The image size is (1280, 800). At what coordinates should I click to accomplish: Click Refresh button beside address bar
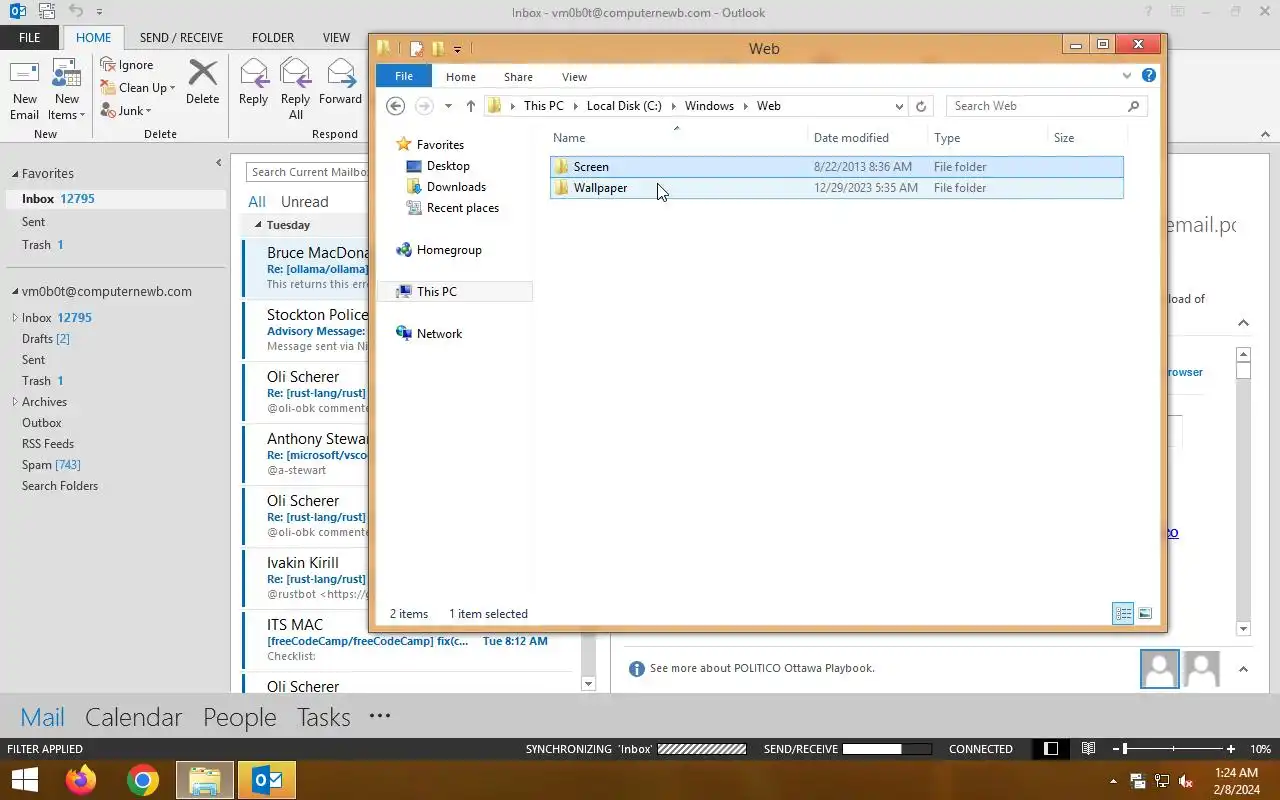coord(921,106)
